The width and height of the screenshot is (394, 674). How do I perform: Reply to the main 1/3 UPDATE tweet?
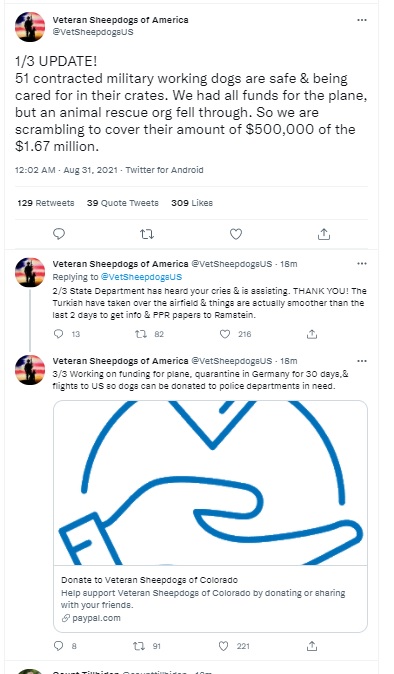click(59, 234)
